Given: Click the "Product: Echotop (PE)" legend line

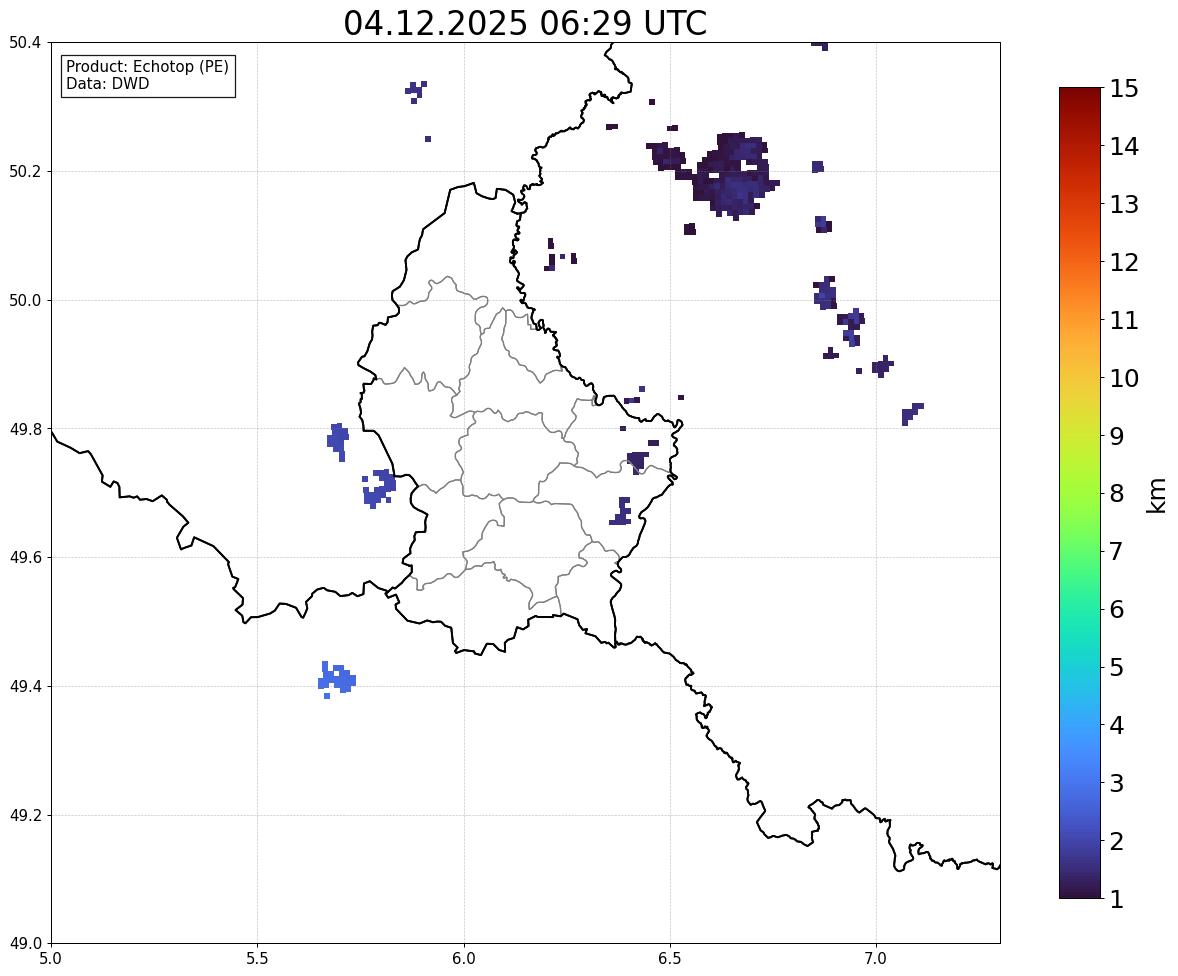Looking at the screenshot, I should 147,67.
